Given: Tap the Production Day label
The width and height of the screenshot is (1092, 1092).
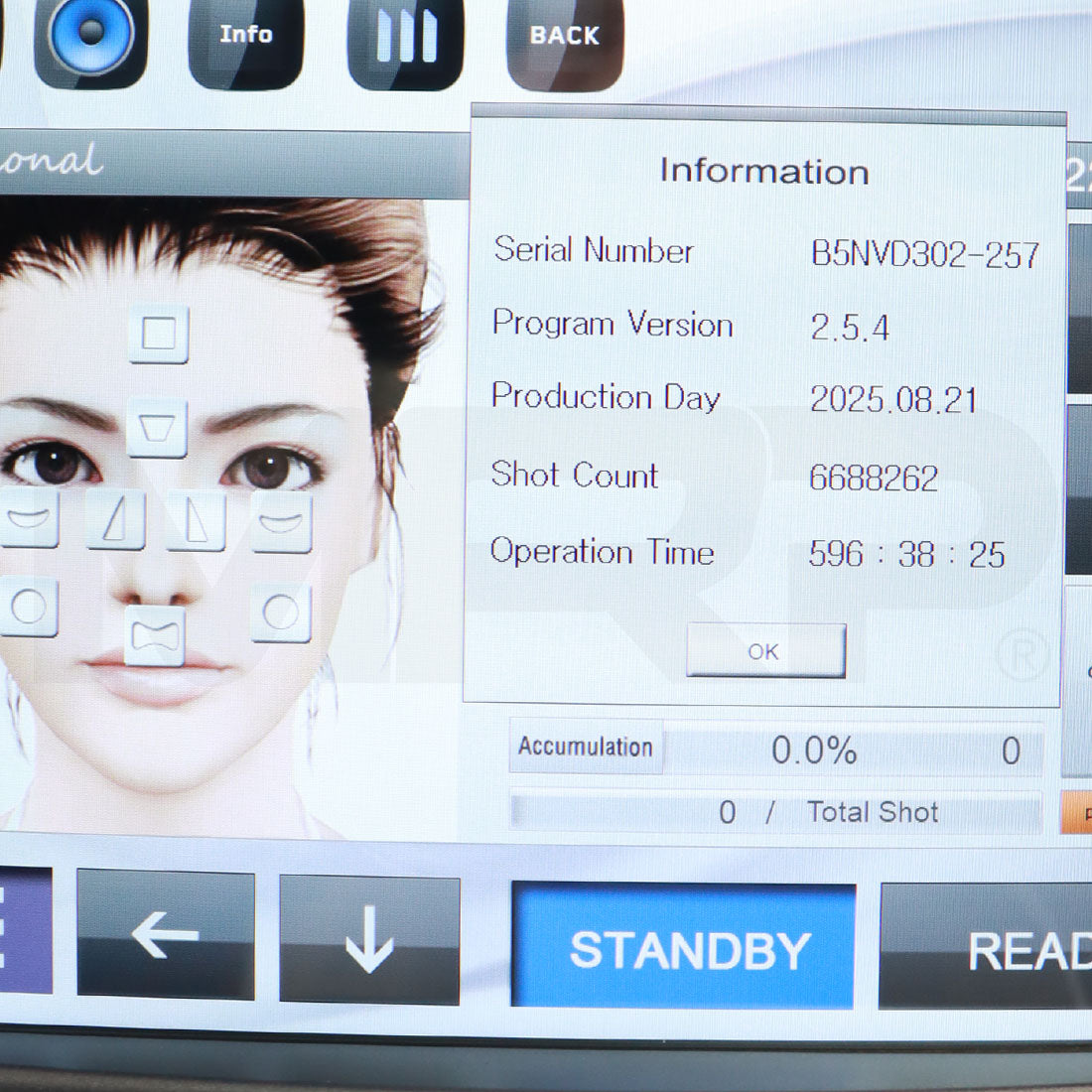Looking at the screenshot, I should [x=606, y=397].
